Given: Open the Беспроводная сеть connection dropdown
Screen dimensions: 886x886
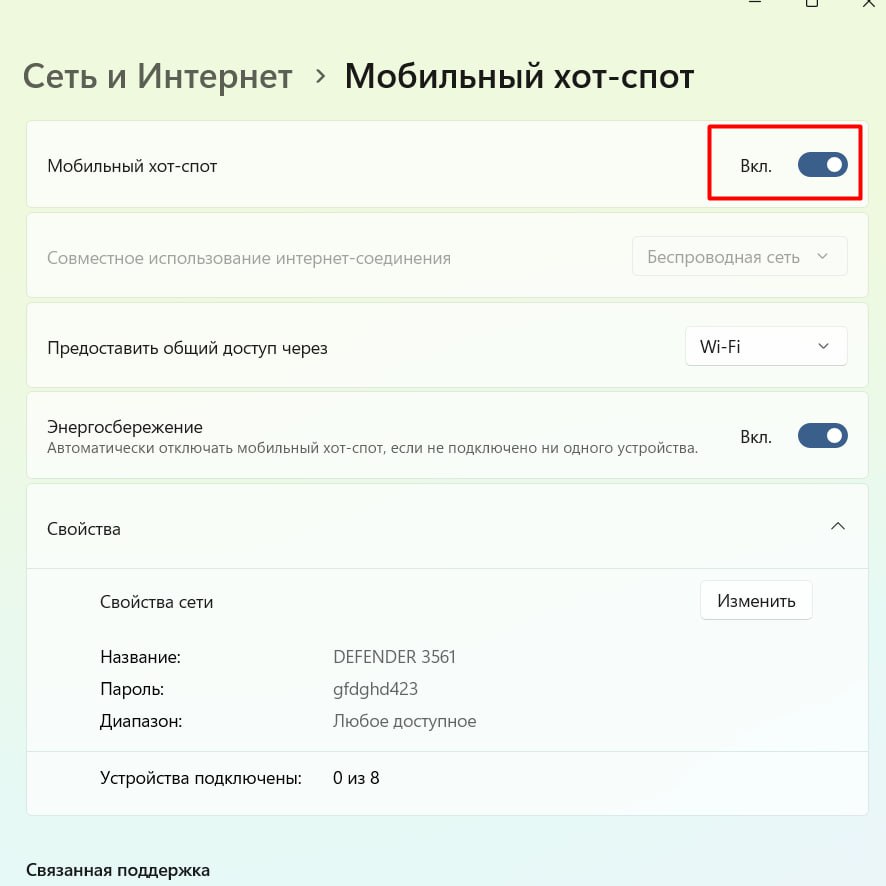Looking at the screenshot, I should [739, 257].
